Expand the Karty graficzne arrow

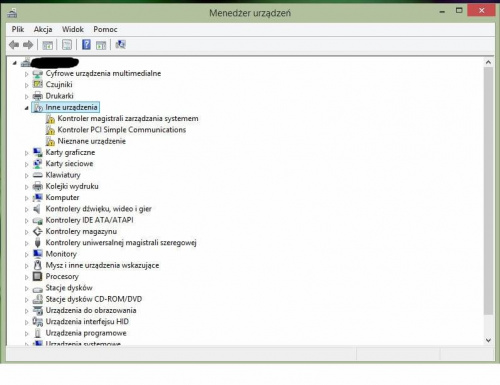pos(26,153)
